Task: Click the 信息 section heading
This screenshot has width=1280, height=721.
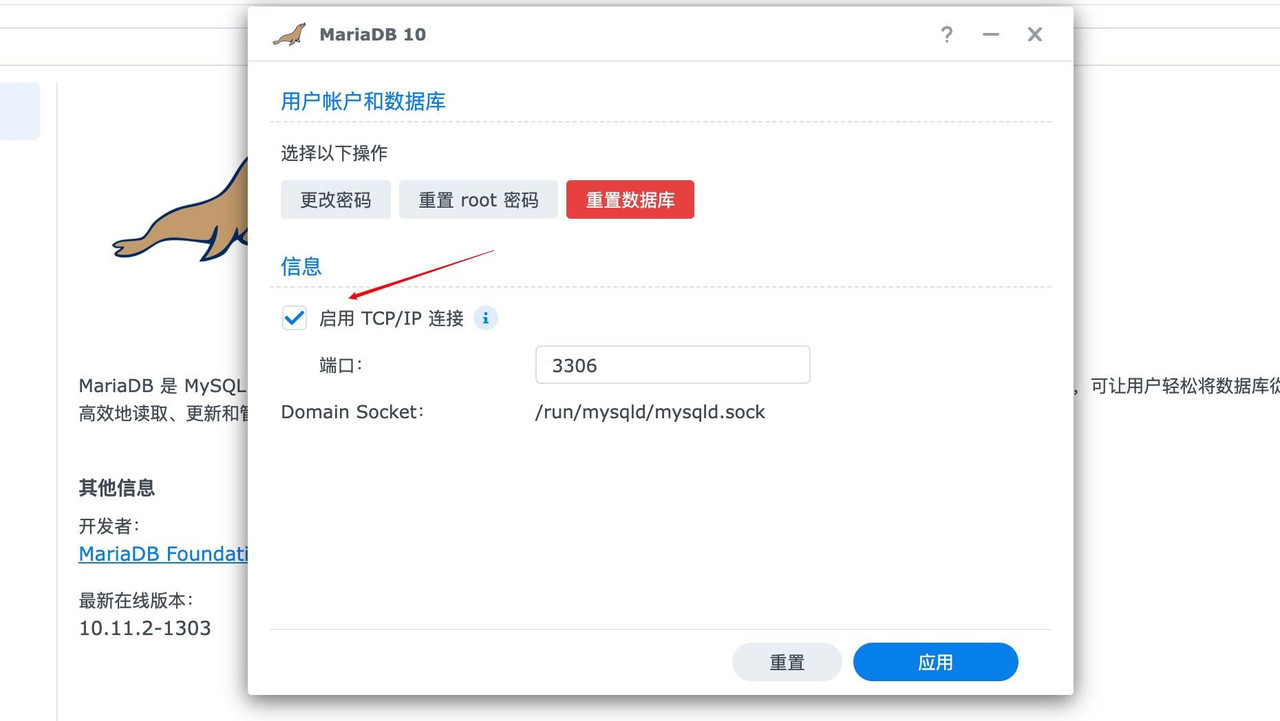Action: [301, 266]
